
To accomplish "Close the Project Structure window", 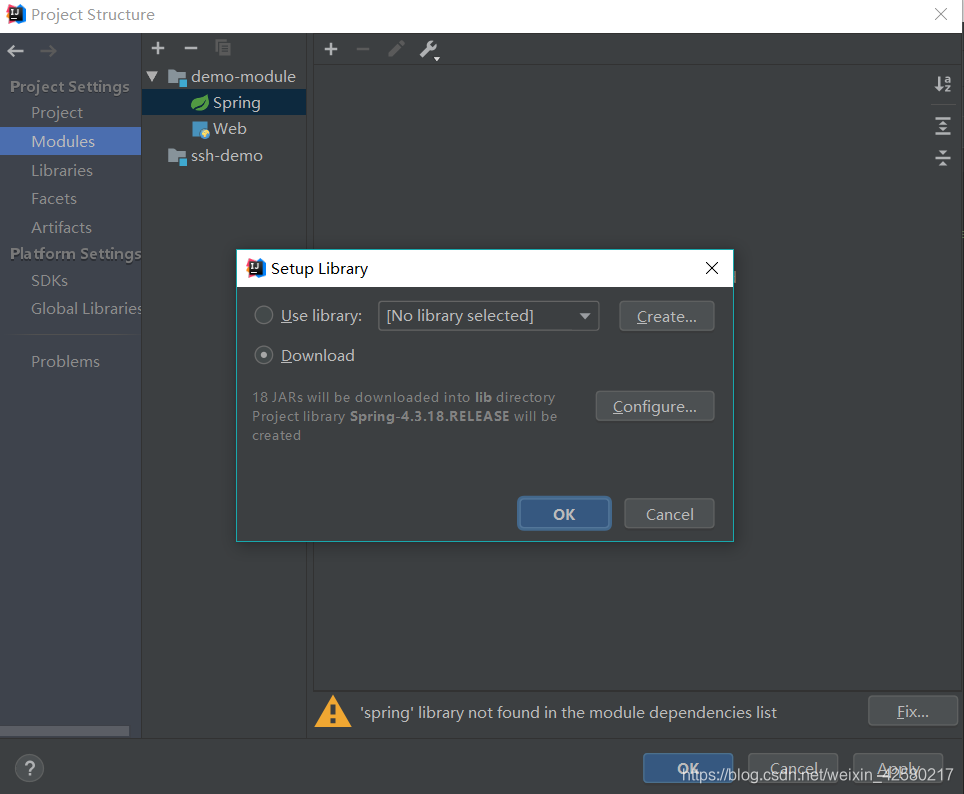I will coord(941,14).
